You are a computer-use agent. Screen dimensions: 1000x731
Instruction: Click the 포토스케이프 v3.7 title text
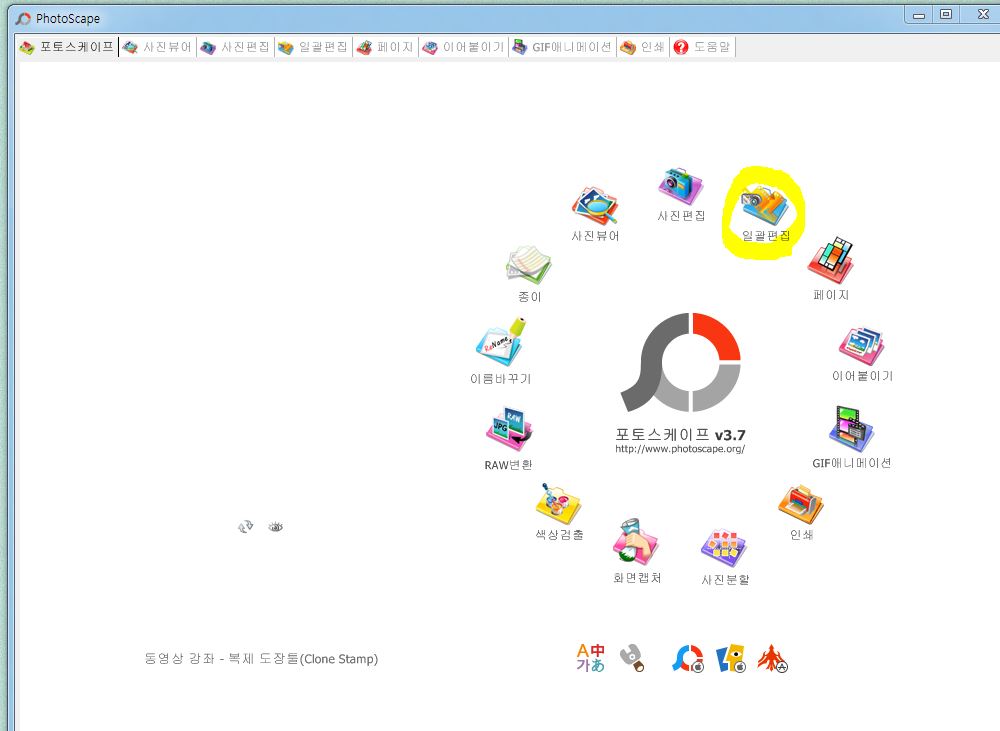(680, 434)
